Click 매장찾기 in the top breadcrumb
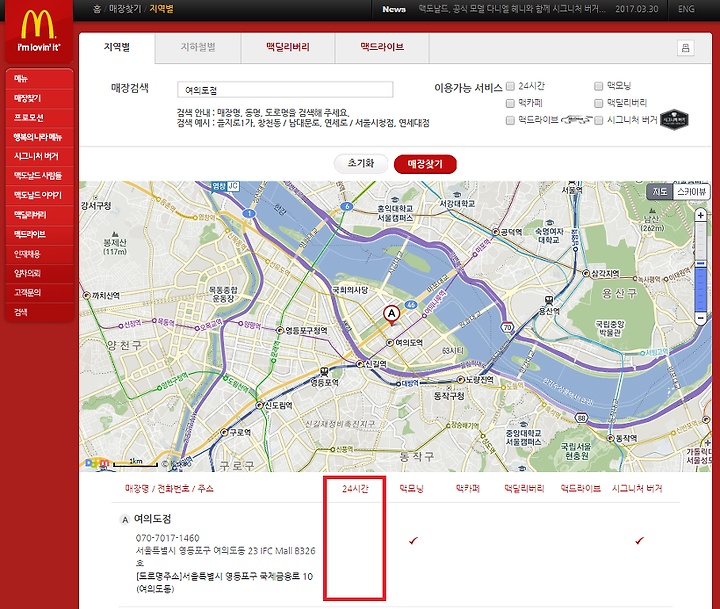Viewport: 720px width, 609px height. (125, 9)
